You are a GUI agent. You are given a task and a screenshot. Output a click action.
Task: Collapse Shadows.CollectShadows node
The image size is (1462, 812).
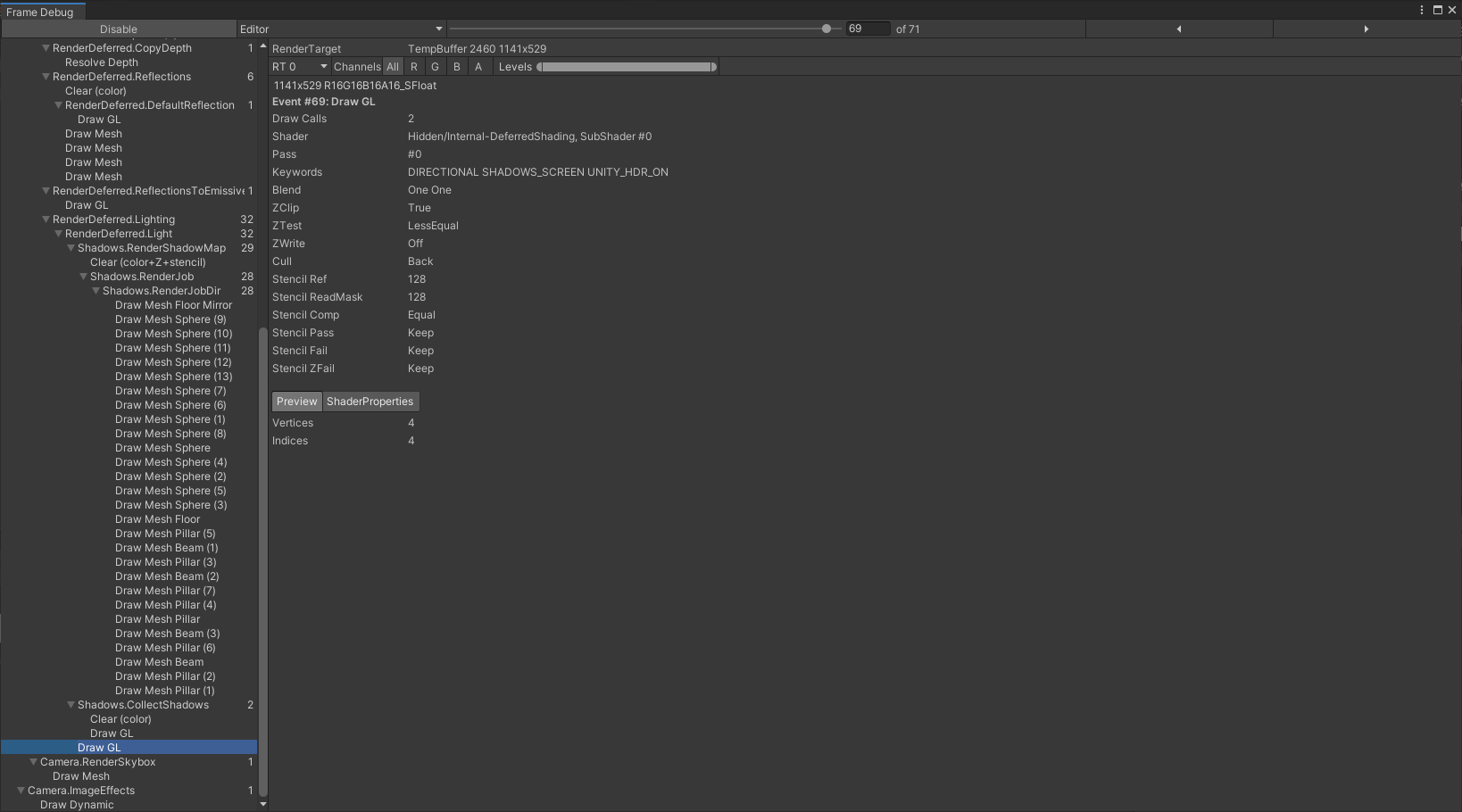click(71, 705)
